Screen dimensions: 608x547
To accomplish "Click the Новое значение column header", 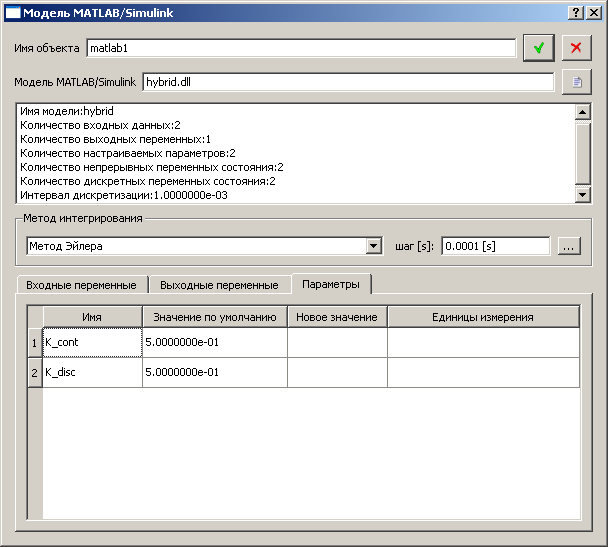I will pyautogui.click(x=337, y=317).
